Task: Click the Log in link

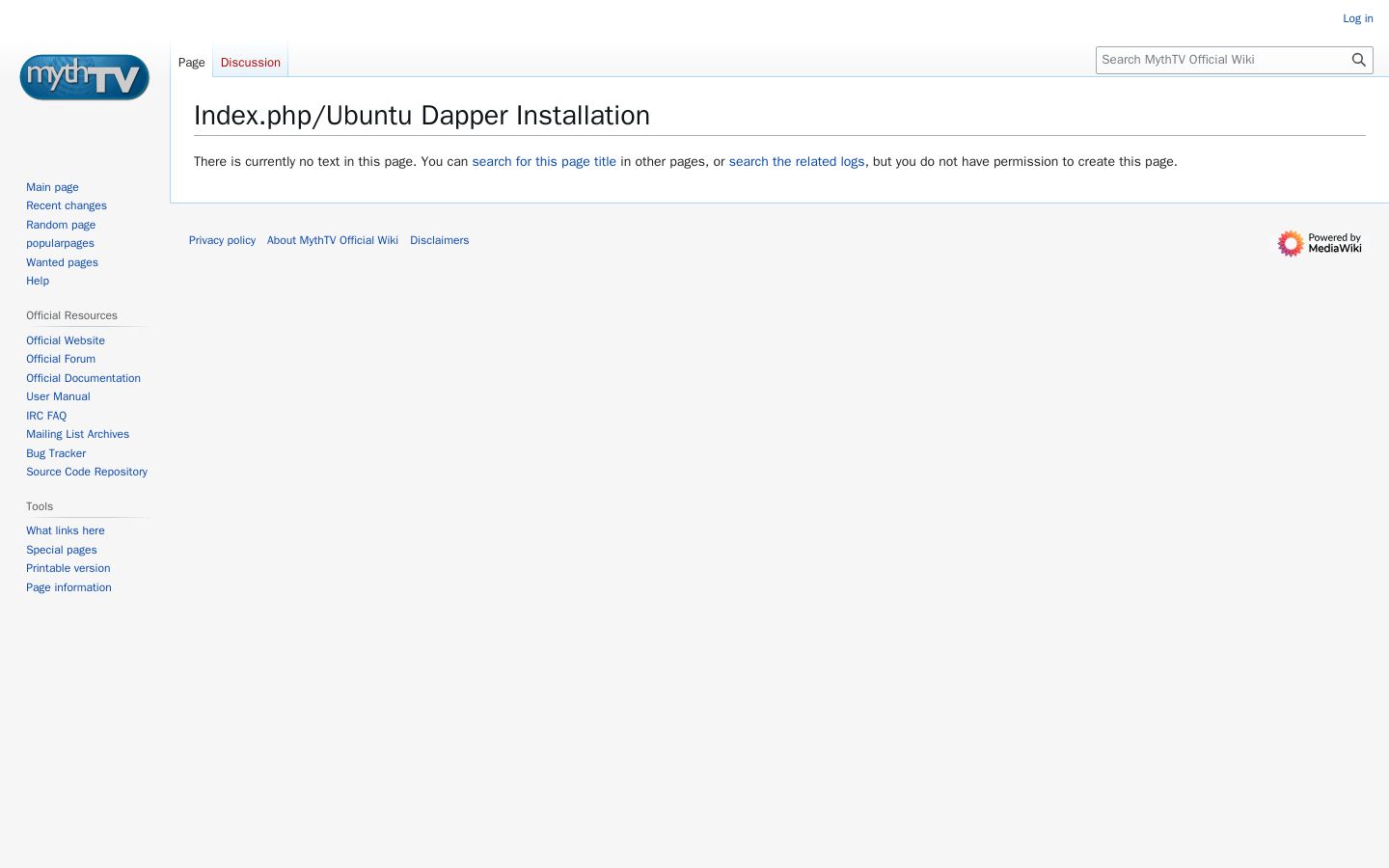Action: point(1357,18)
